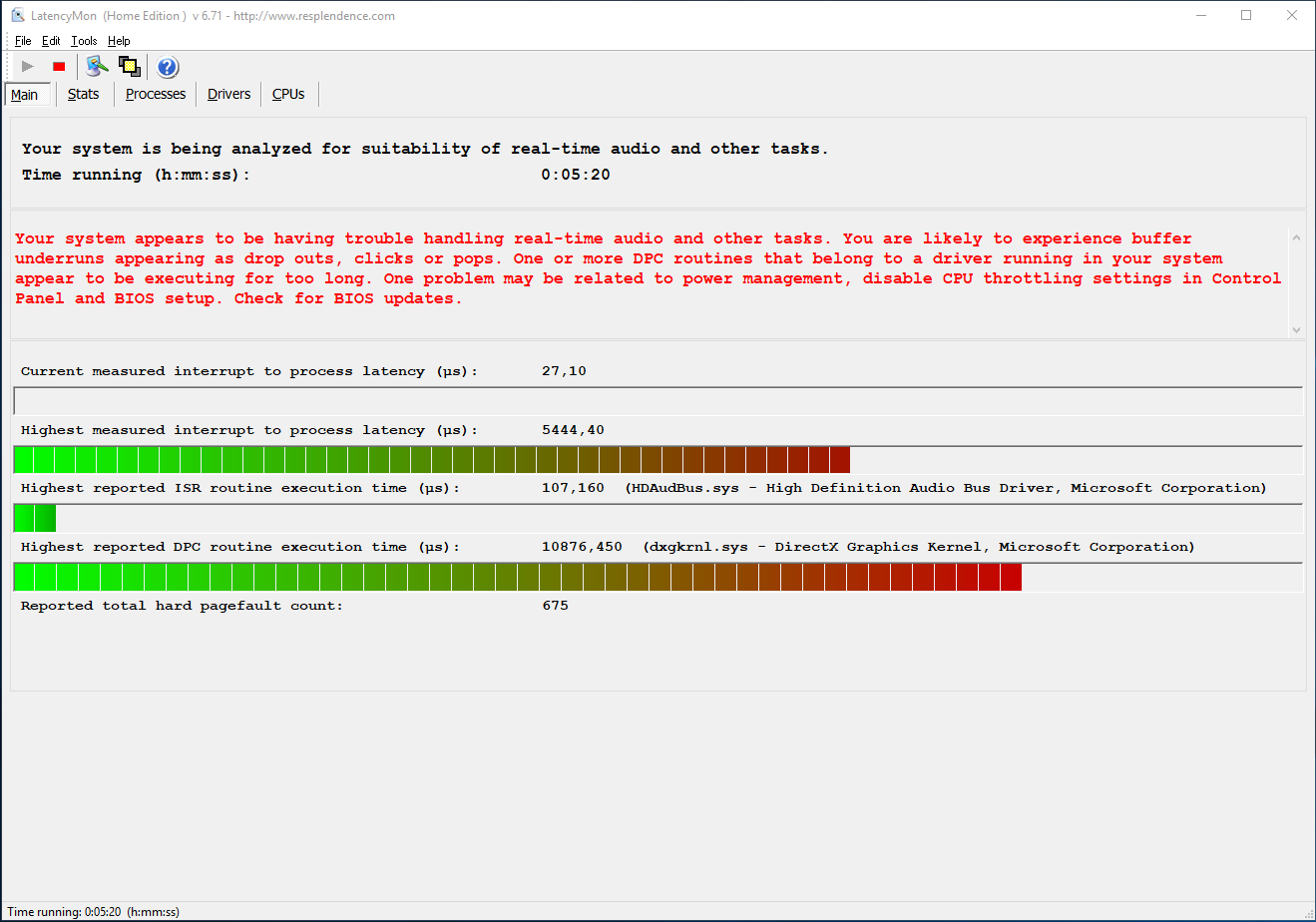1316x922 pixels.
Task: Select the highest latency value "5444,40"
Action: click(x=573, y=430)
